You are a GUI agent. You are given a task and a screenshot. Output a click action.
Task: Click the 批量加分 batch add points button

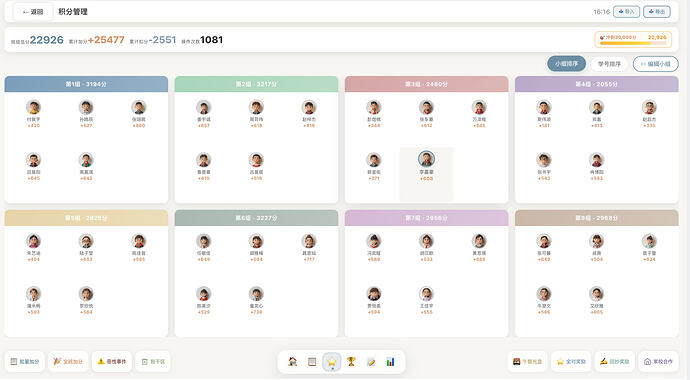(25, 362)
